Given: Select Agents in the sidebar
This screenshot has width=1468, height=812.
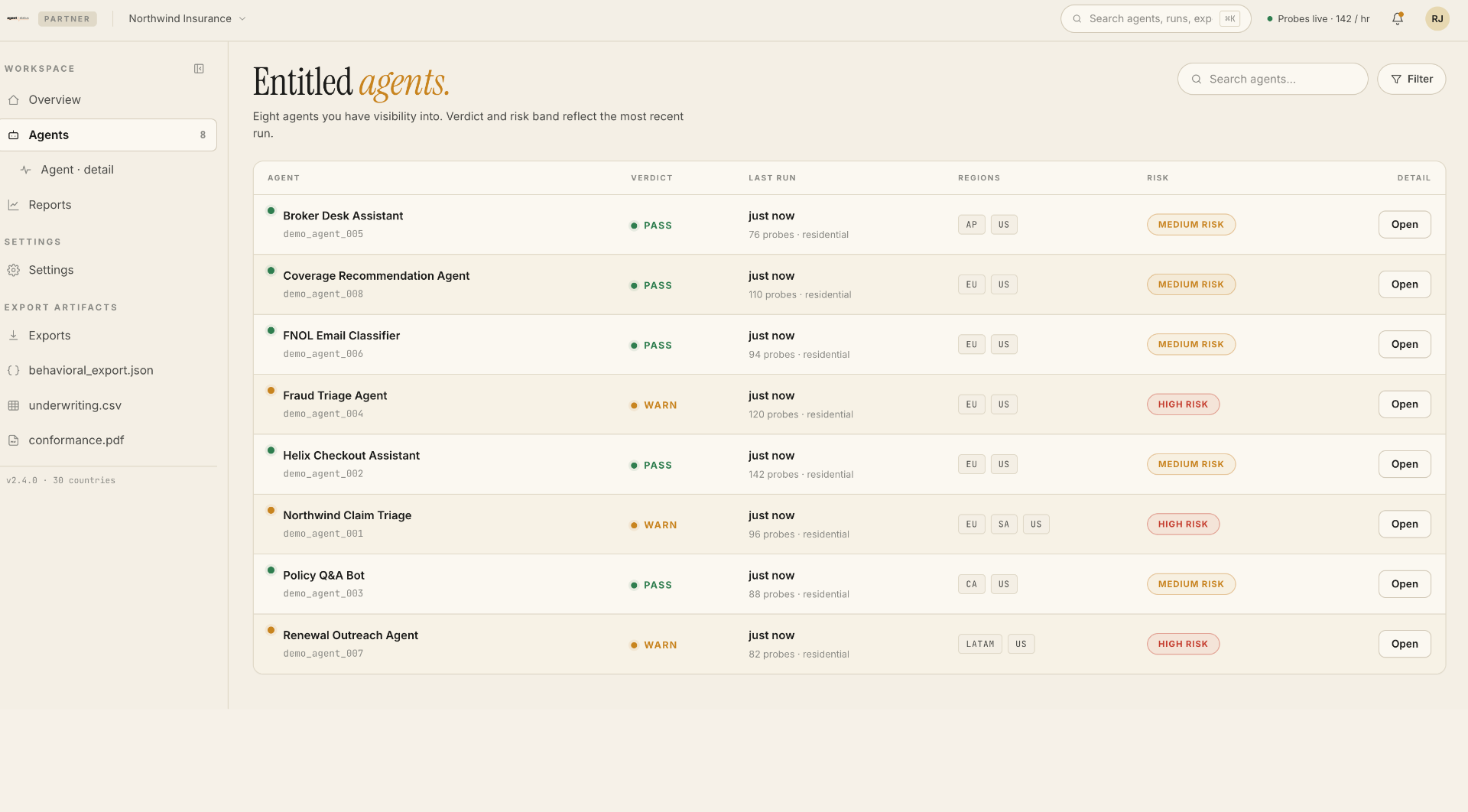Looking at the screenshot, I should pyautogui.click(x=109, y=135).
